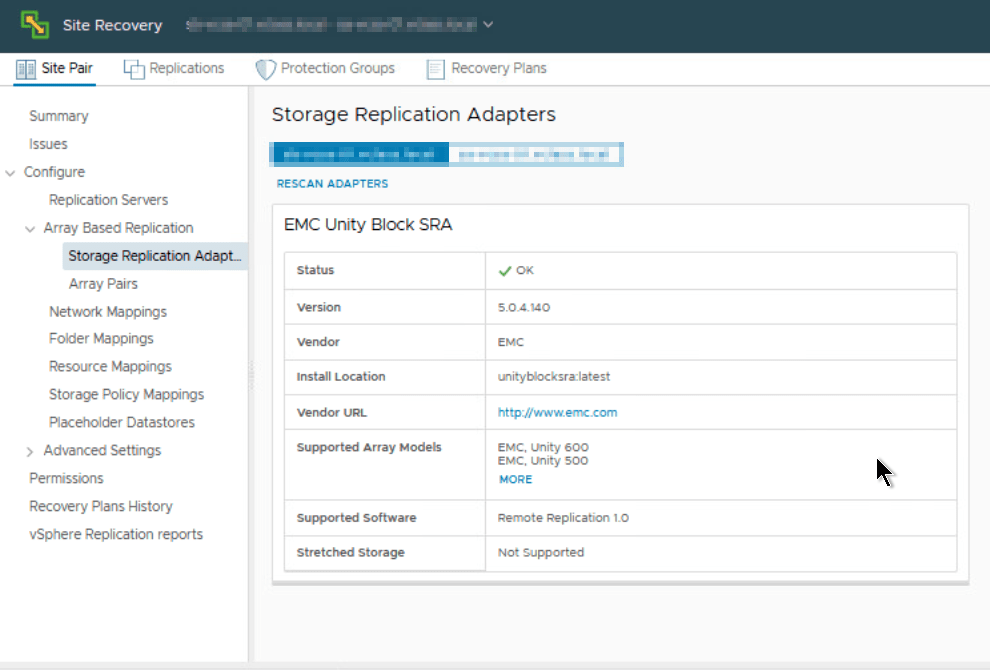Screen dimensions: 990x670
Task: Click the RESCAN ADAPTERS button
Action: coord(332,184)
